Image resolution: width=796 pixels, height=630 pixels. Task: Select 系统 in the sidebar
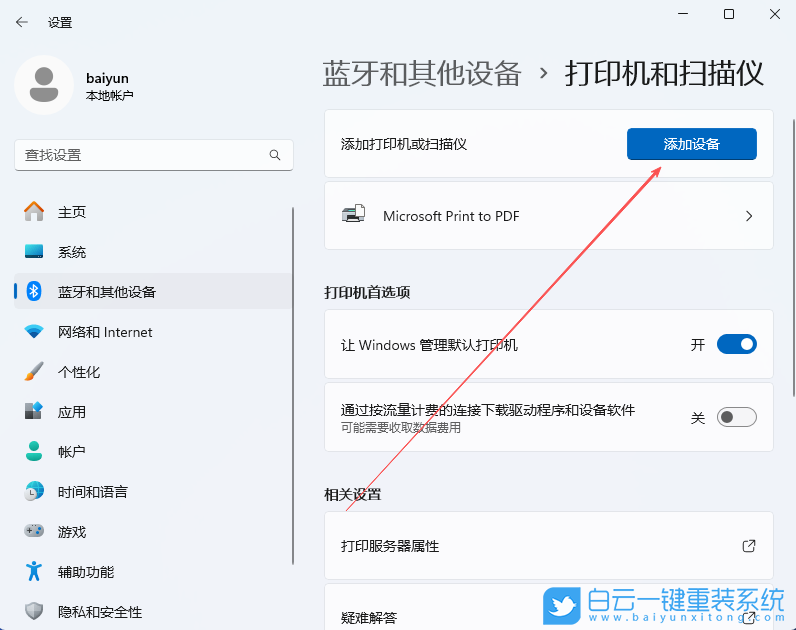[152, 252]
